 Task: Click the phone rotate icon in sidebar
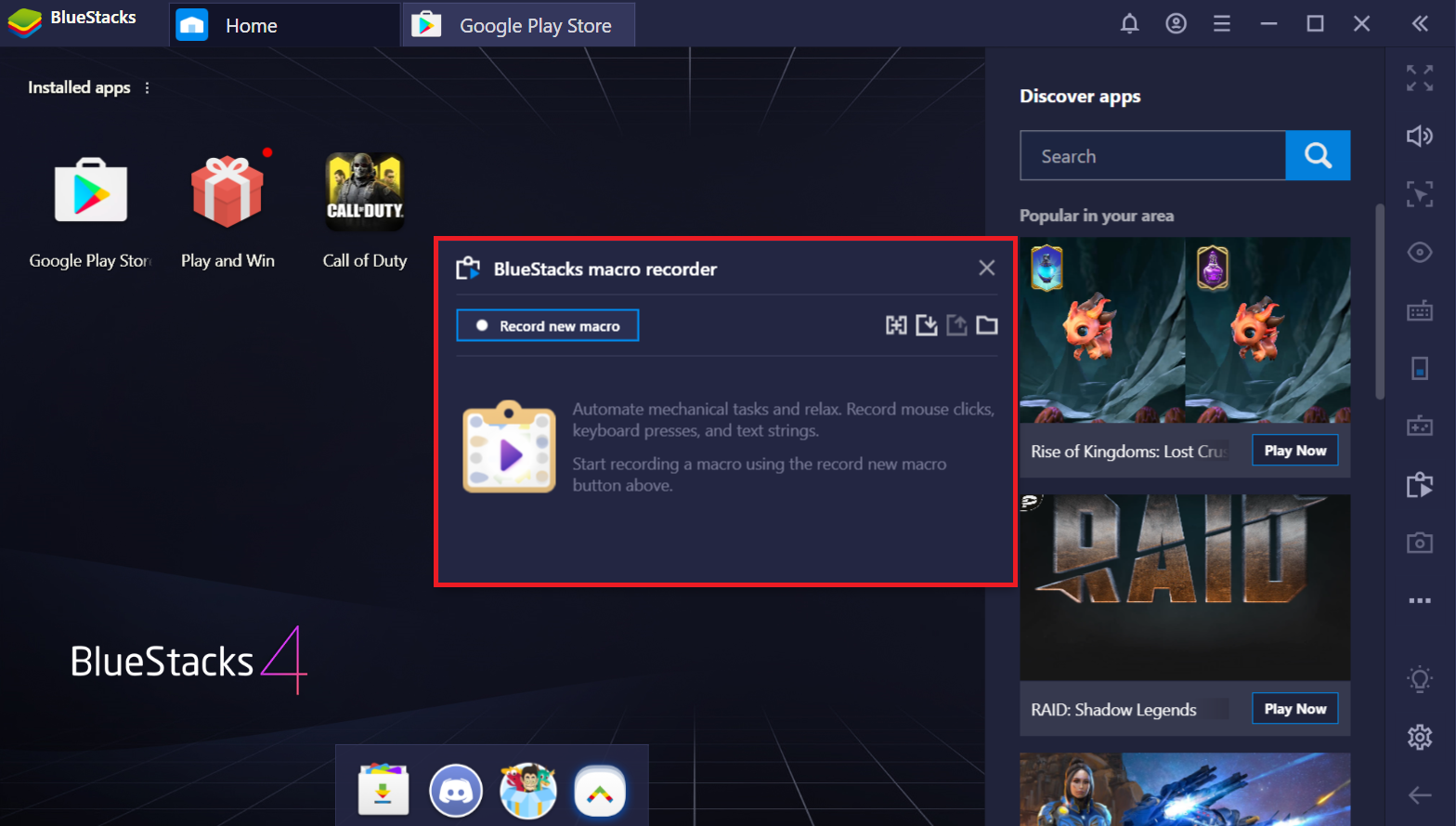1420,368
